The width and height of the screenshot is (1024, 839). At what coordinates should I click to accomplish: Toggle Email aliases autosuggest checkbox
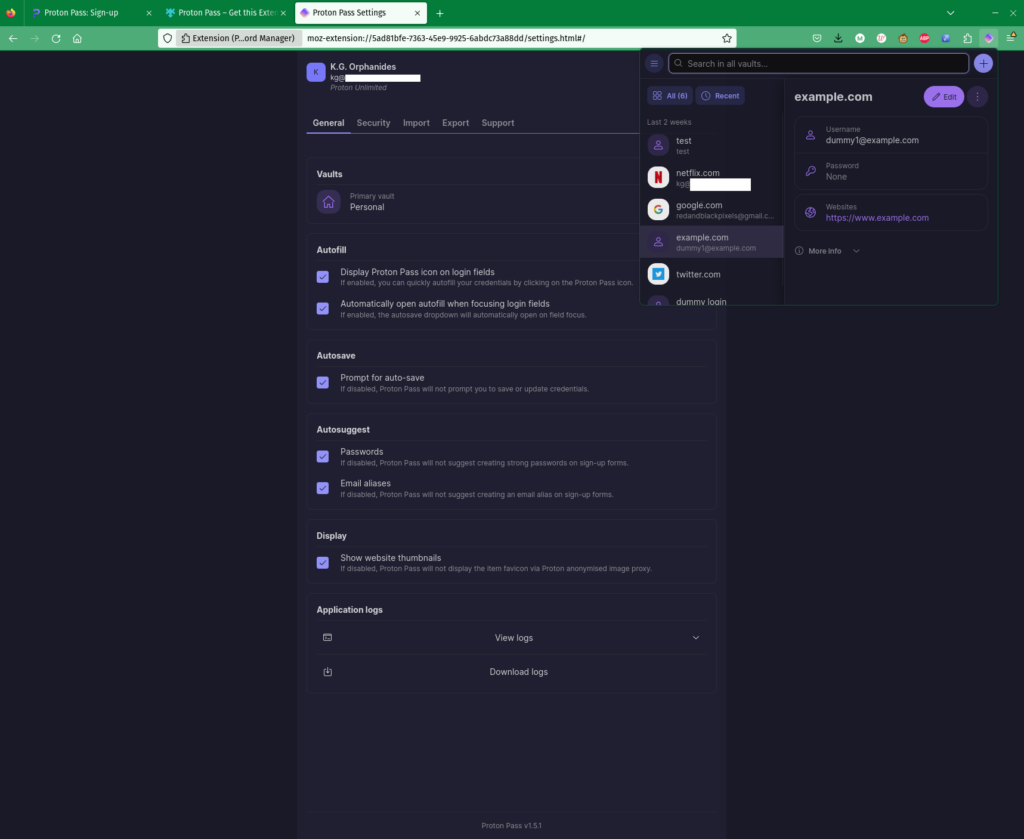323,488
